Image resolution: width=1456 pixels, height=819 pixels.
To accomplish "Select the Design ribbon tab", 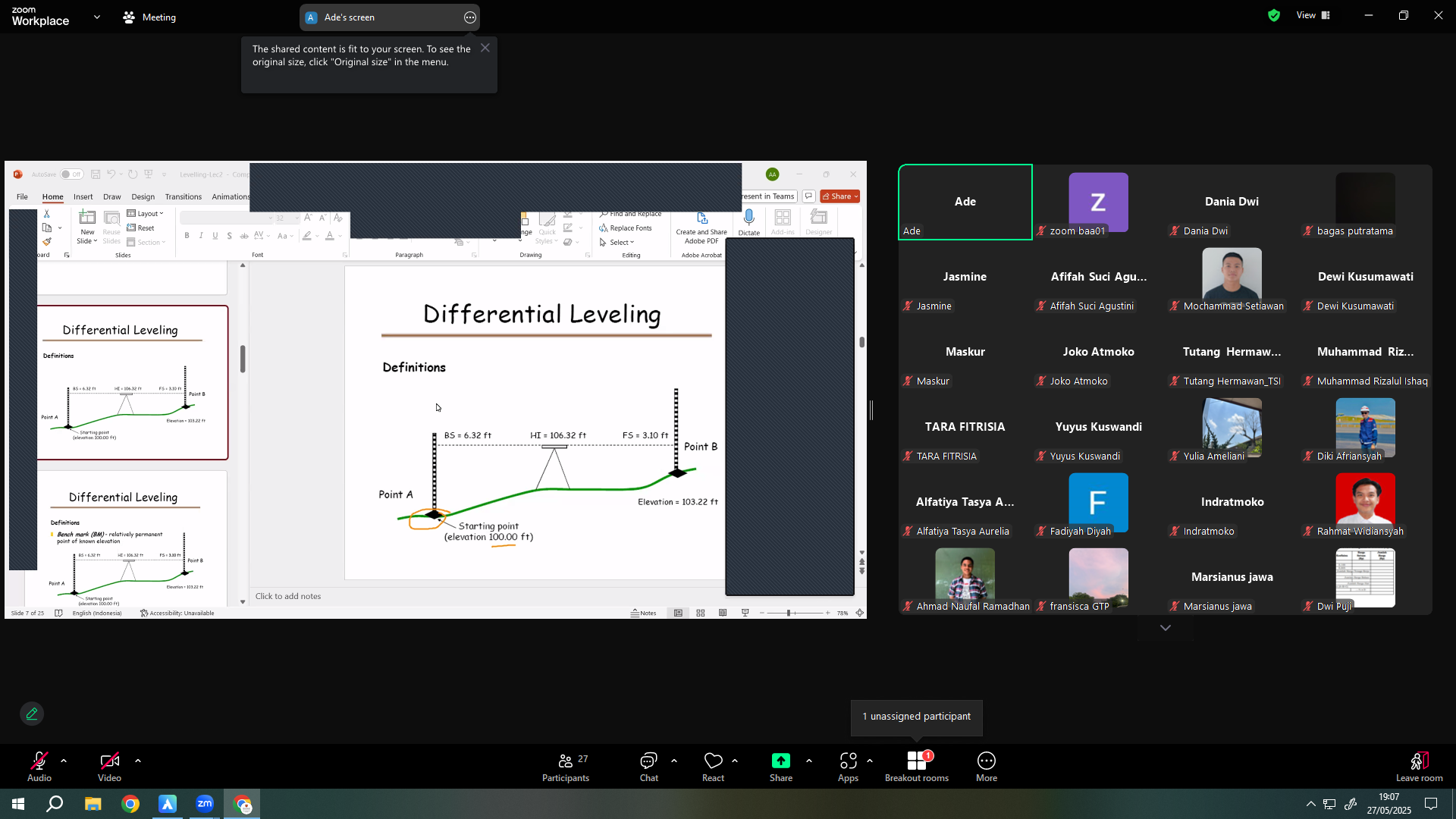I will [x=143, y=196].
